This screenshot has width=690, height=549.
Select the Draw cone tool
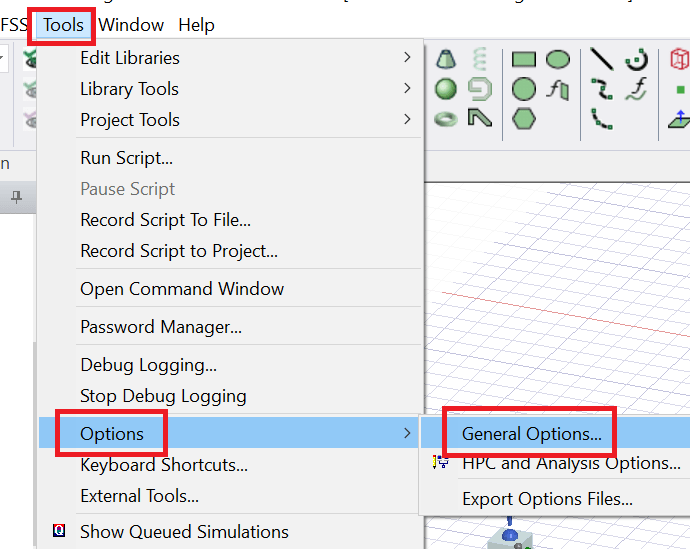(x=446, y=60)
